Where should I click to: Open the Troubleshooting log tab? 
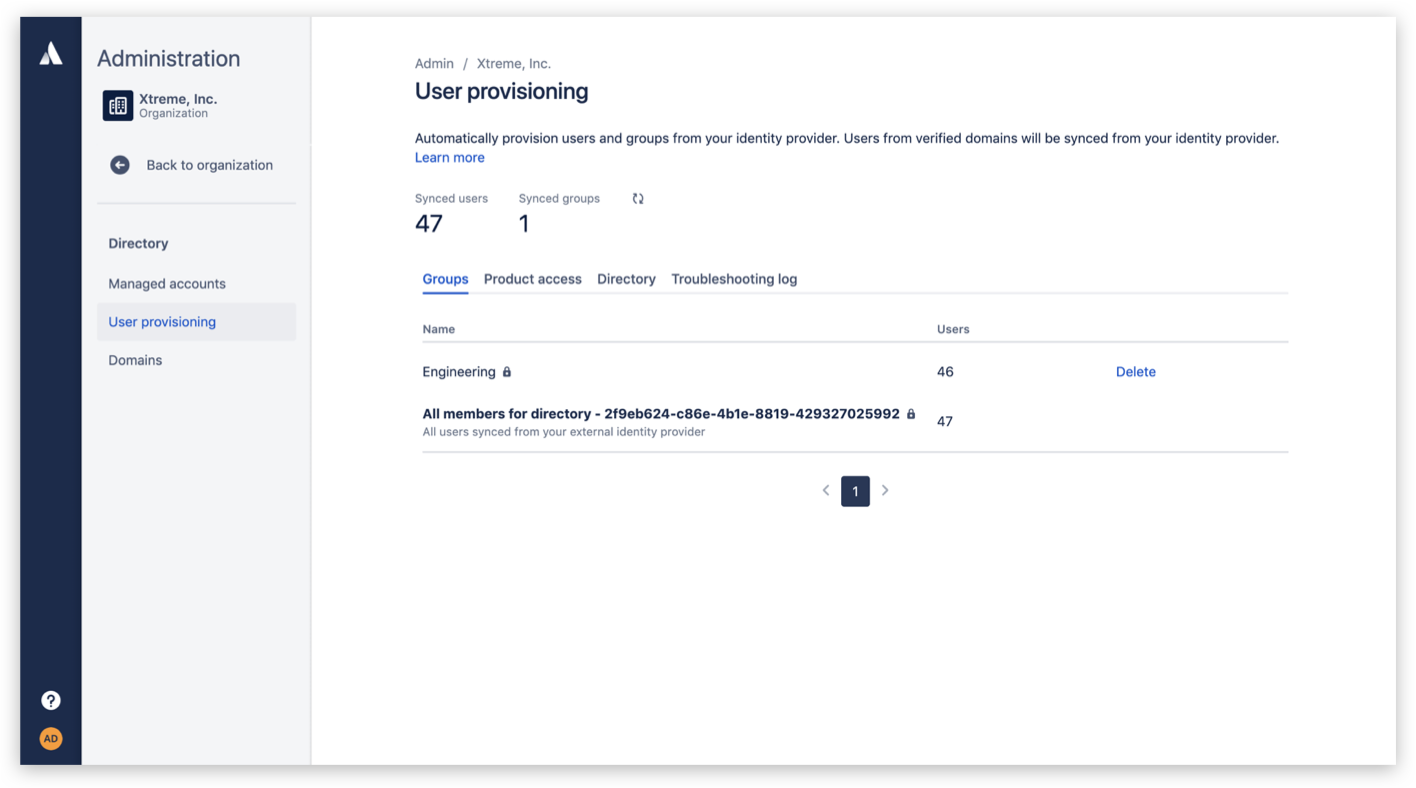[734, 279]
